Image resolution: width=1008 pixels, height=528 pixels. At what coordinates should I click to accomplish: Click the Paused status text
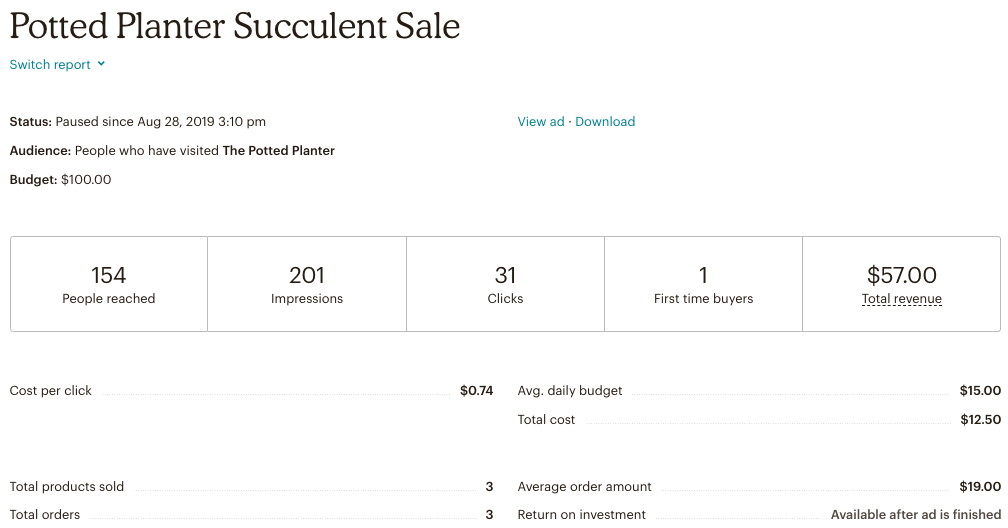pos(160,122)
